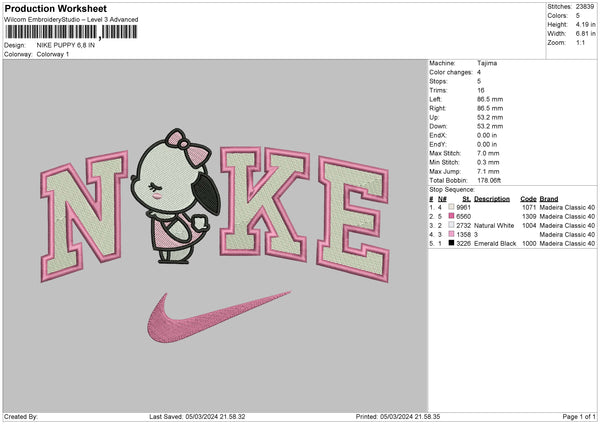Click the code '1004' in stop sequence
Viewport: 600px width, 424px height.
(529, 225)
